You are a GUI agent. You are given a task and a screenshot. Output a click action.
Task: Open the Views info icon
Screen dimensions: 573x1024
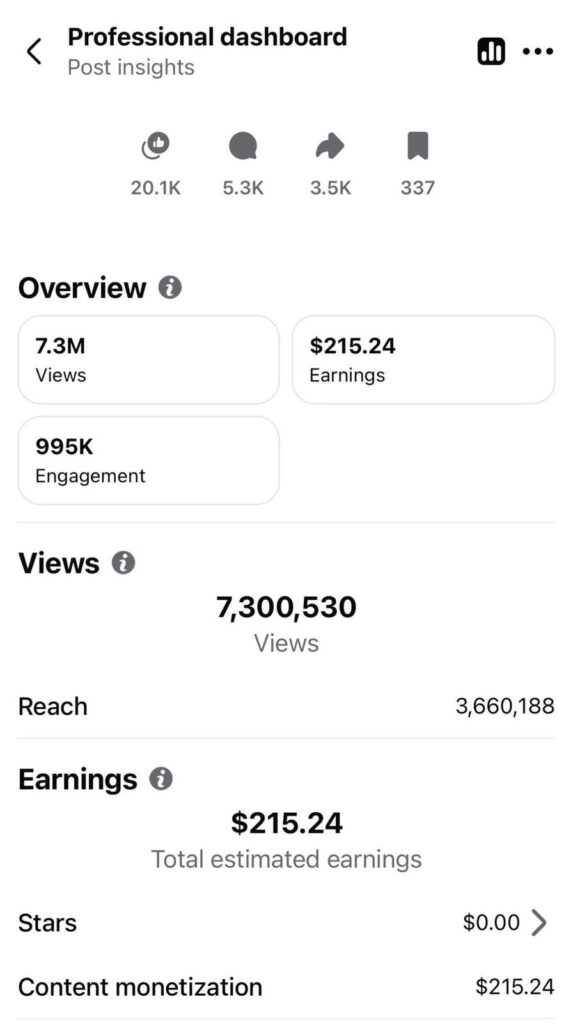123,563
